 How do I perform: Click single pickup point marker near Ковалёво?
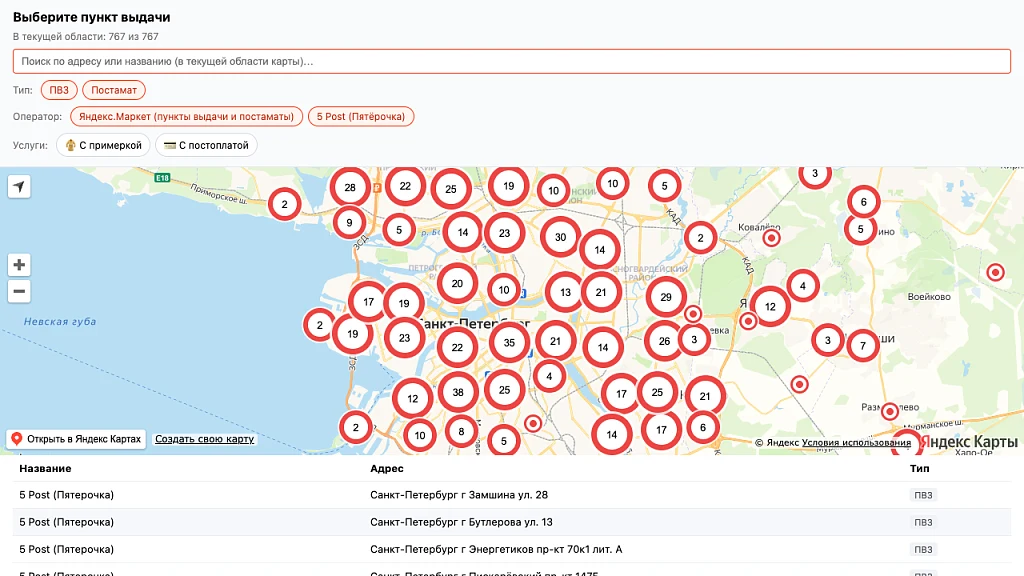[x=771, y=238]
